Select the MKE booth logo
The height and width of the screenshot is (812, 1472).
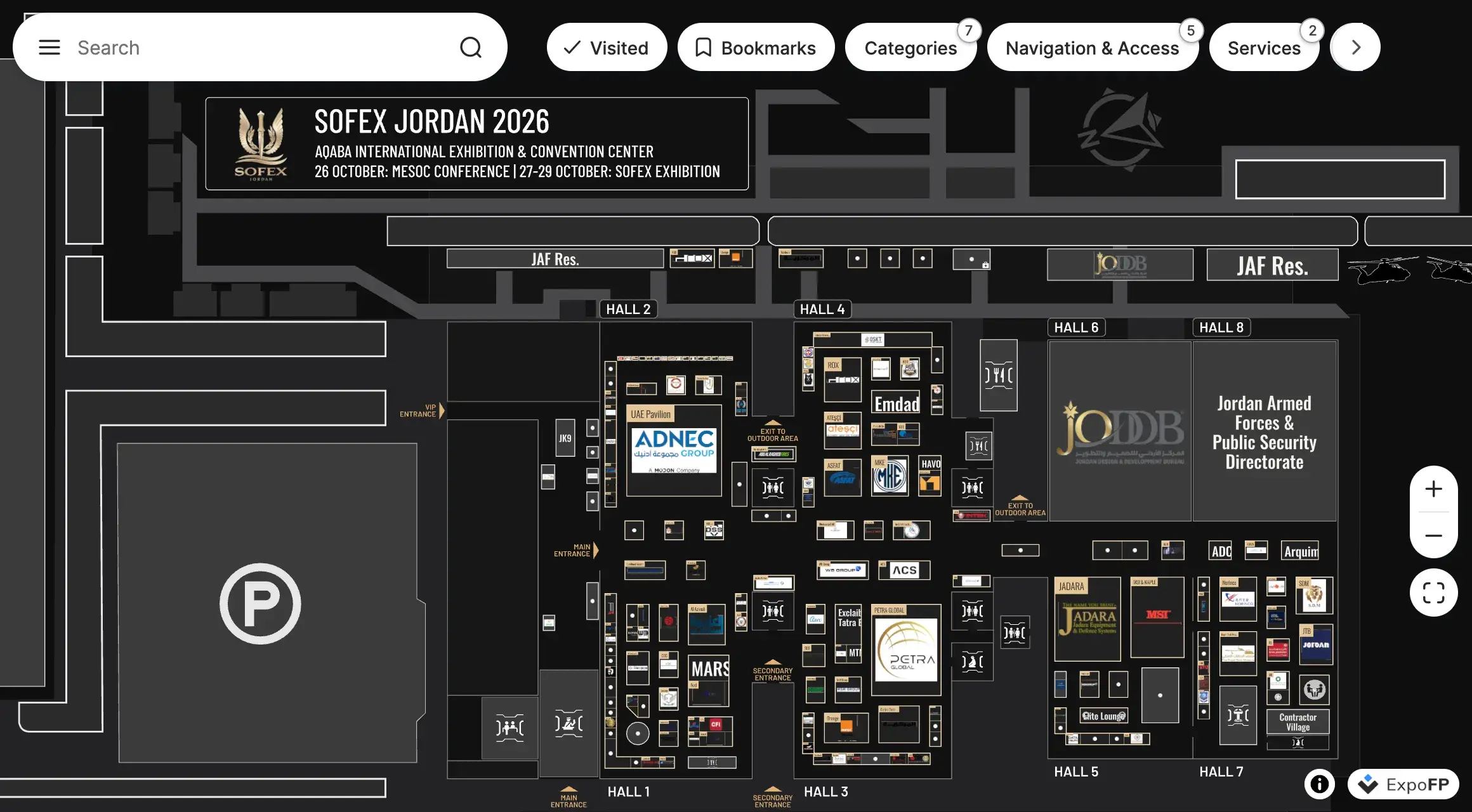(x=890, y=476)
